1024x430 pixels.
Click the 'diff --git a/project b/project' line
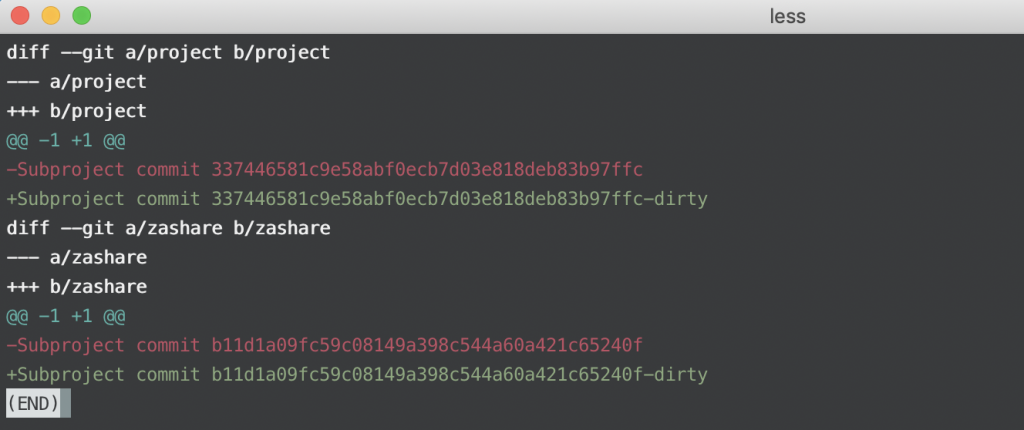[168, 53]
